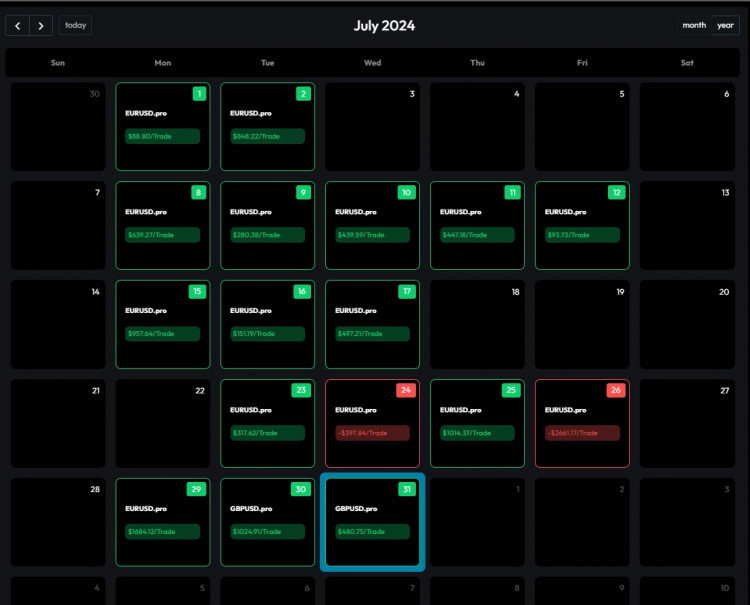Viewport: 750px width, 605px height.
Task: Click the green July 15 date badge
Action: [198, 291]
